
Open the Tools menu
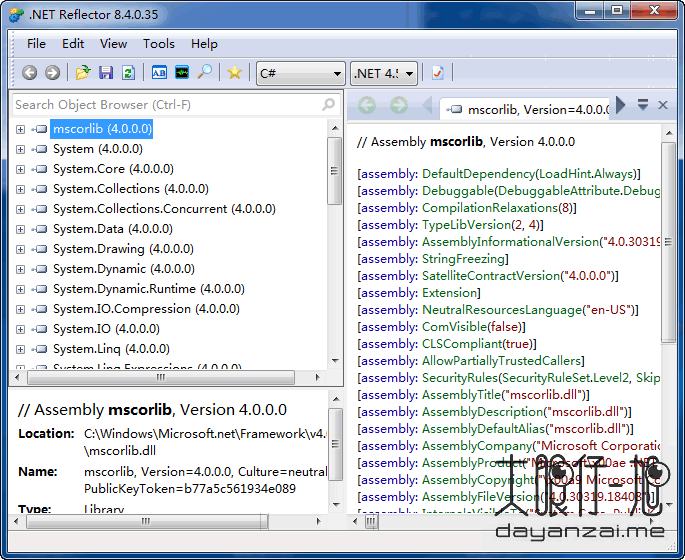(159, 44)
